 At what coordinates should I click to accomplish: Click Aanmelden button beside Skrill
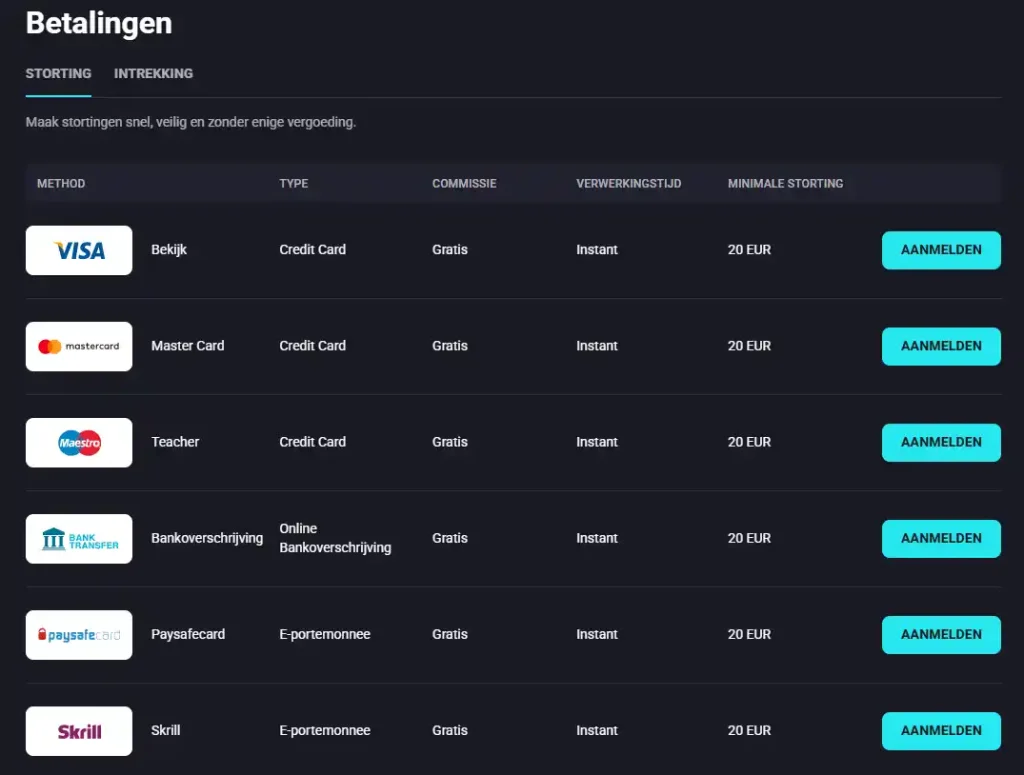point(941,731)
